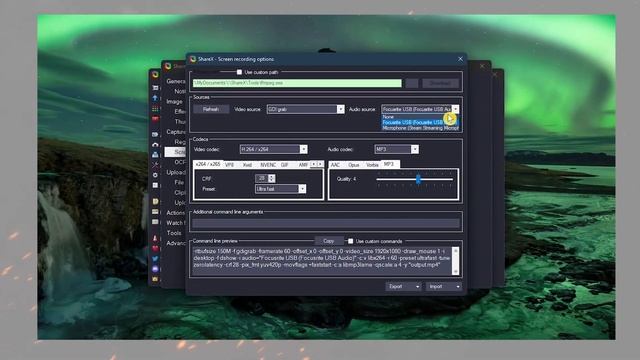Click the CRF value 28 field
This screenshot has width=640, height=360.
pyautogui.click(x=262, y=178)
